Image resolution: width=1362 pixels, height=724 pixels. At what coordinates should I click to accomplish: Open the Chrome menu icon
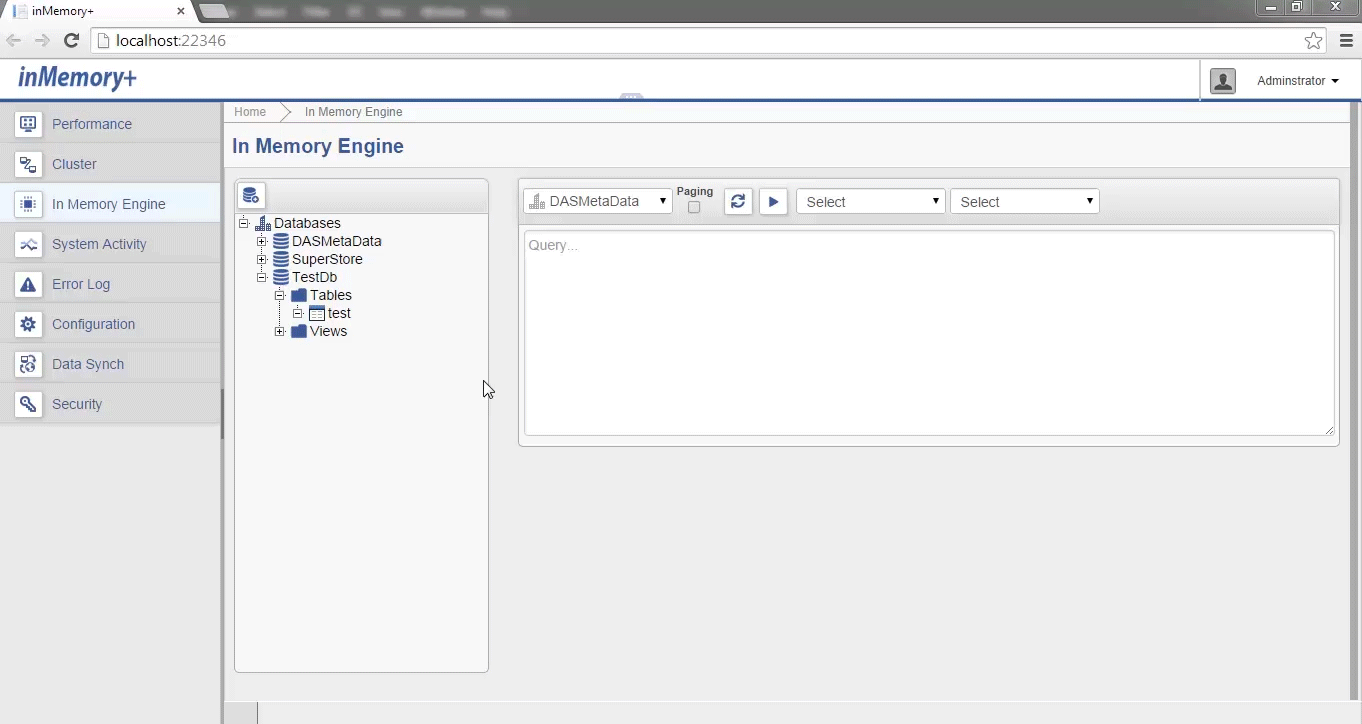tap(1346, 41)
